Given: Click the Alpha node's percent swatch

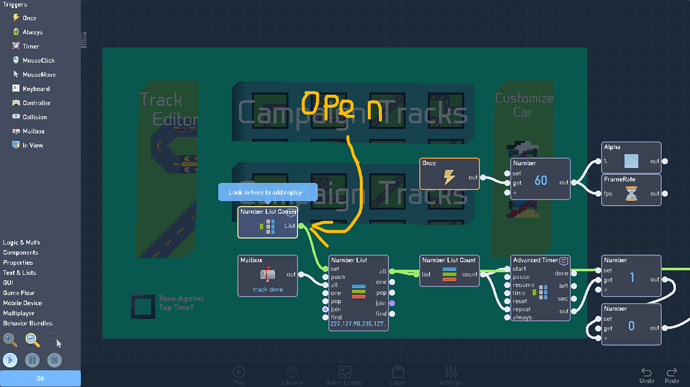Looking at the screenshot, I should tap(631, 161).
